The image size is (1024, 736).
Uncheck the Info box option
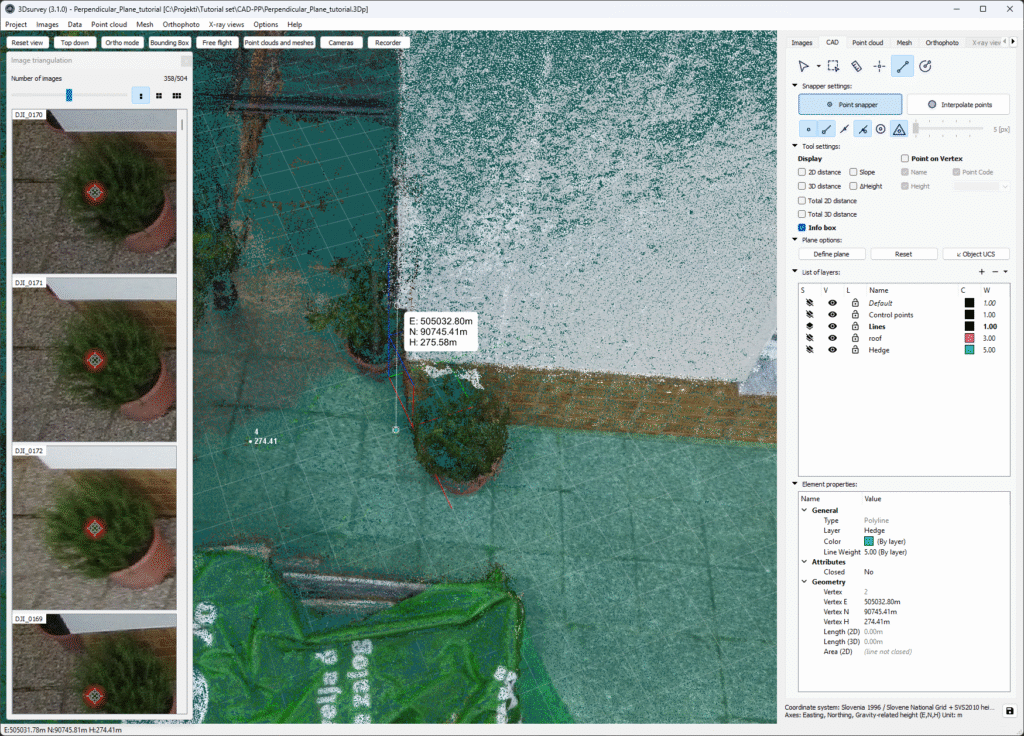pyautogui.click(x=801, y=228)
